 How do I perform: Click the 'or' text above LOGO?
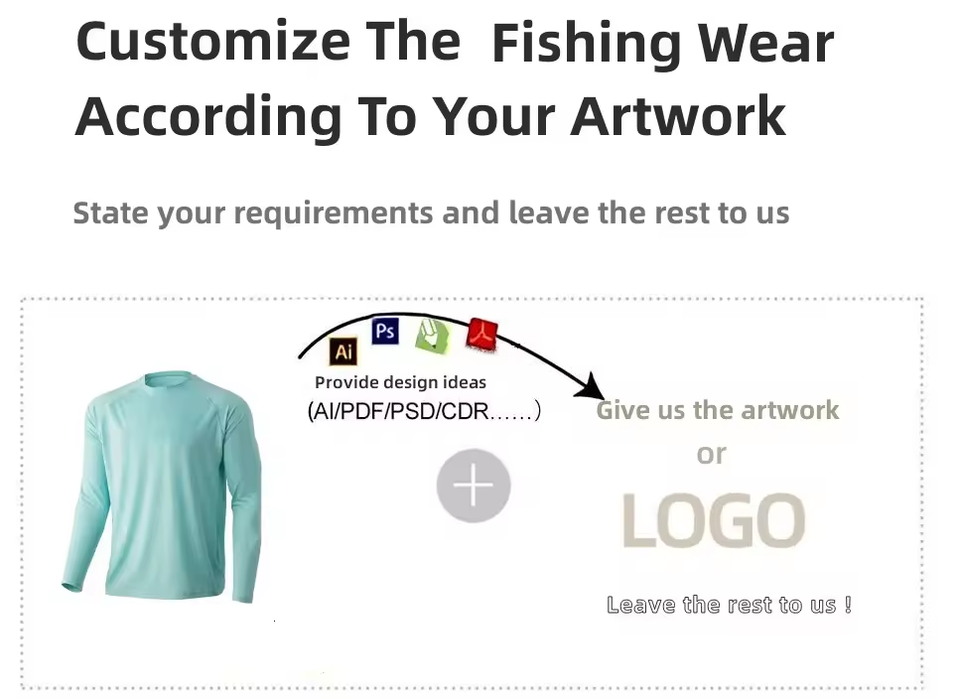pos(711,455)
